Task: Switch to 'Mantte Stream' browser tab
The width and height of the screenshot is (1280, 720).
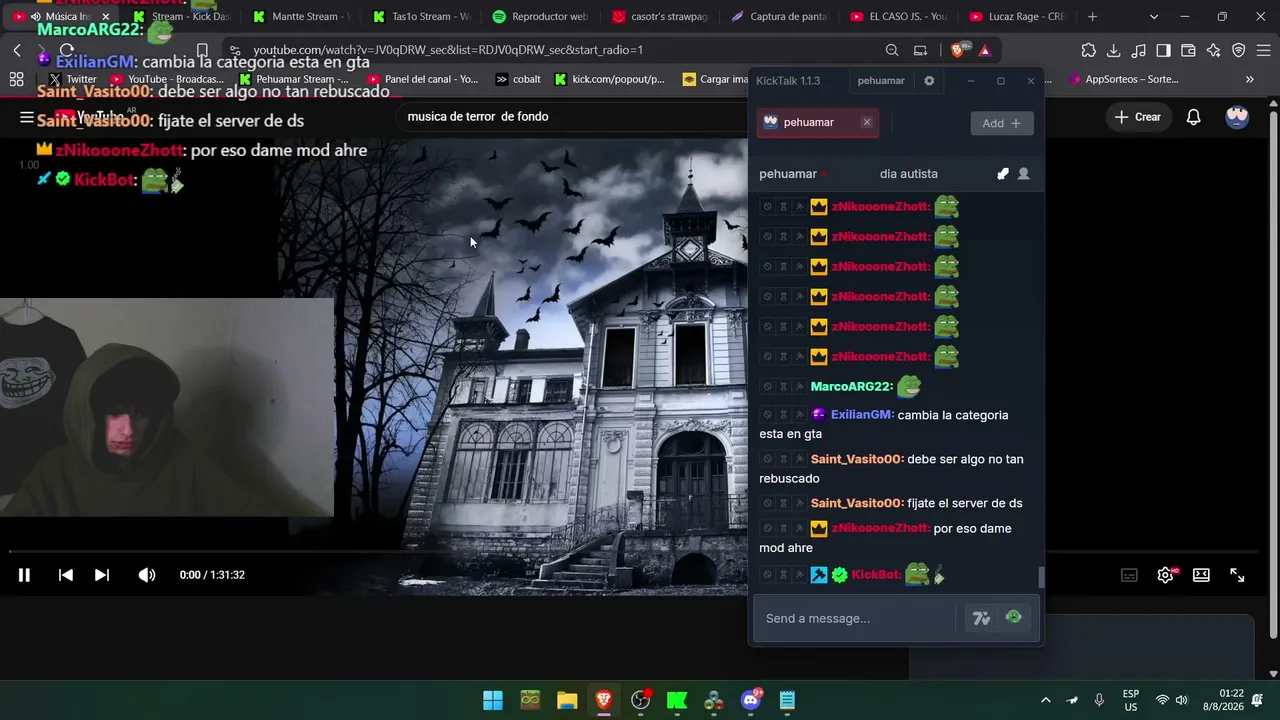Action: click(300, 17)
